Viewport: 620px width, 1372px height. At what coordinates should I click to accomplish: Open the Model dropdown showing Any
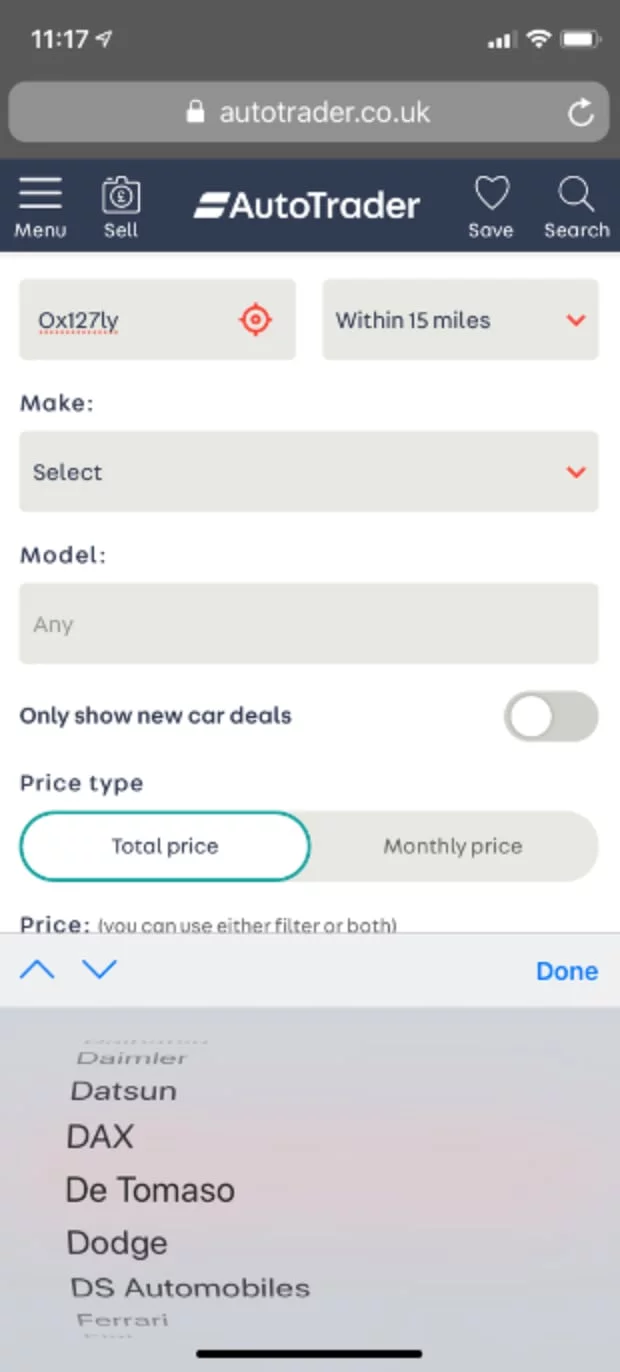(309, 624)
